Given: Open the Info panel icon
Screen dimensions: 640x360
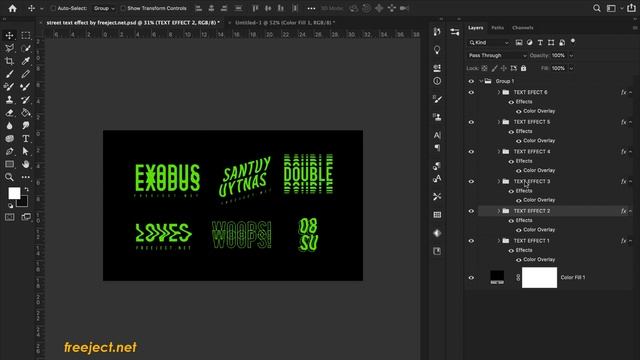Looking at the screenshot, I should coord(437,81).
